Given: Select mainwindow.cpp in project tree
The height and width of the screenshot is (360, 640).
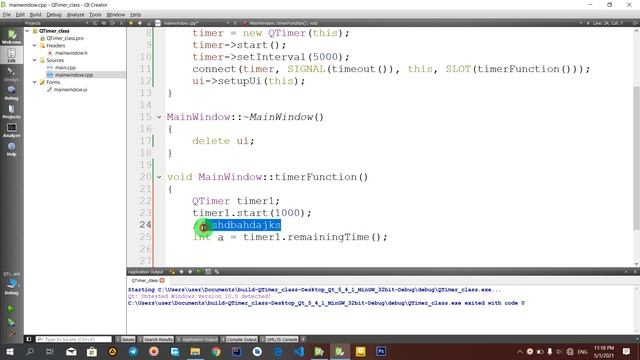Looking at the screenshot, I should coord(74,75).
